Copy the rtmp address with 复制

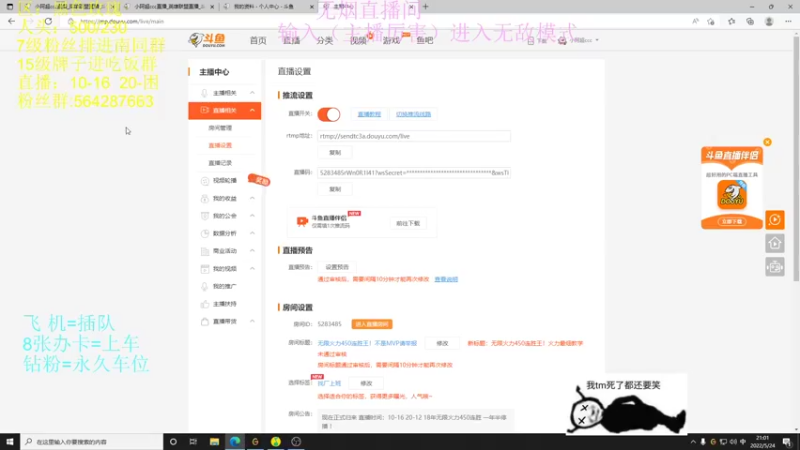coord(335,153)
